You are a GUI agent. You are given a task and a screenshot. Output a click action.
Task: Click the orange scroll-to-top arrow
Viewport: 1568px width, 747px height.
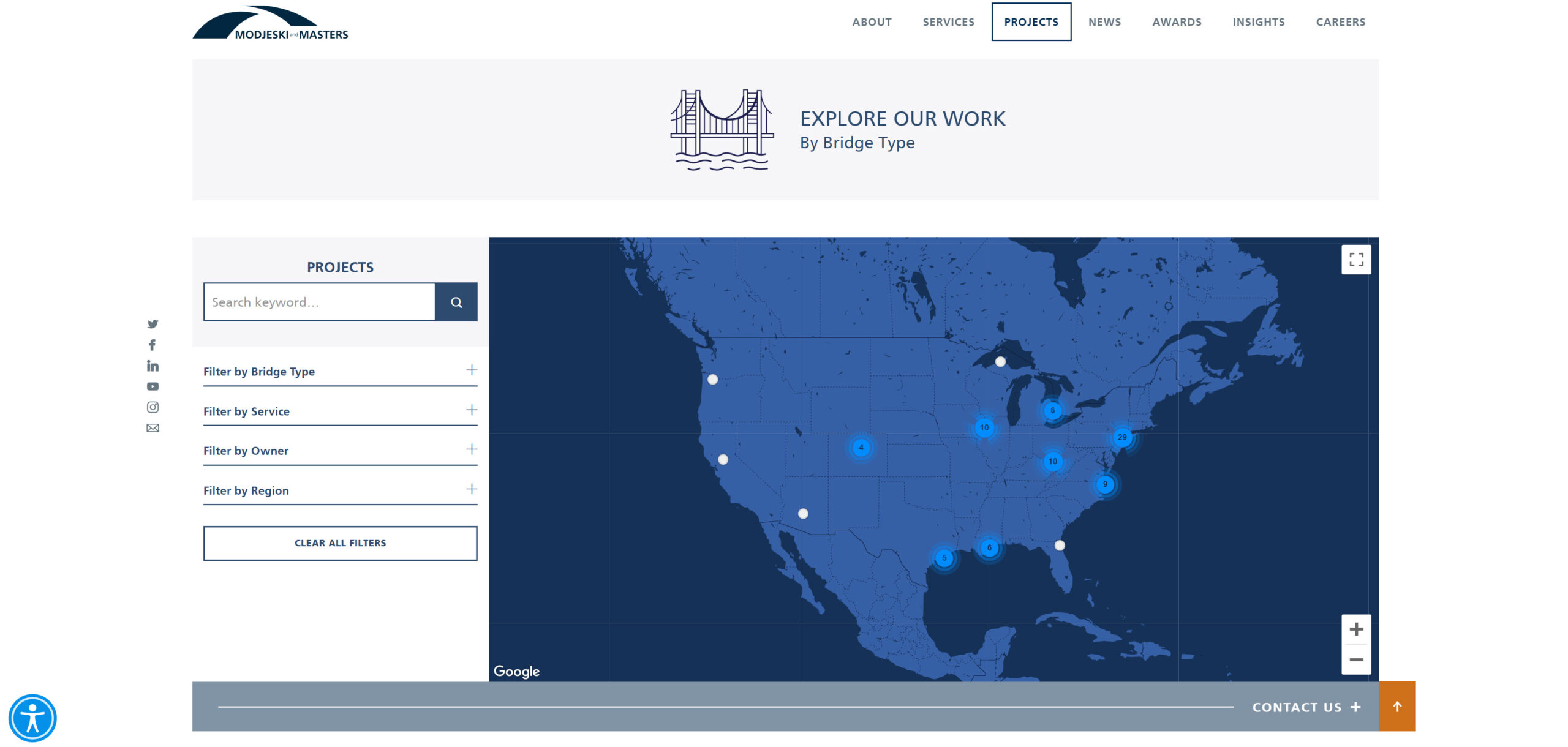(x=1396, y=707)
